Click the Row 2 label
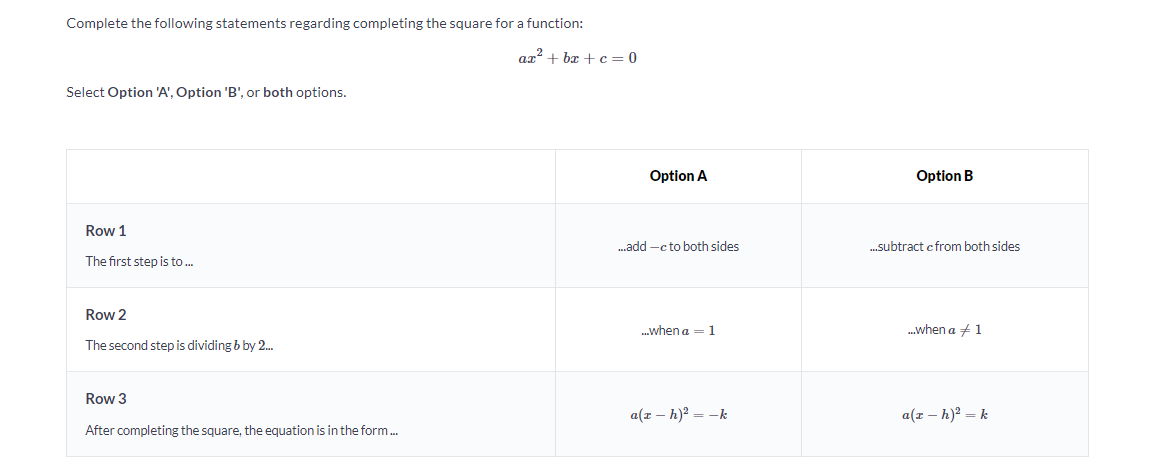The image size is (1167, 467). tap(106, 315)
